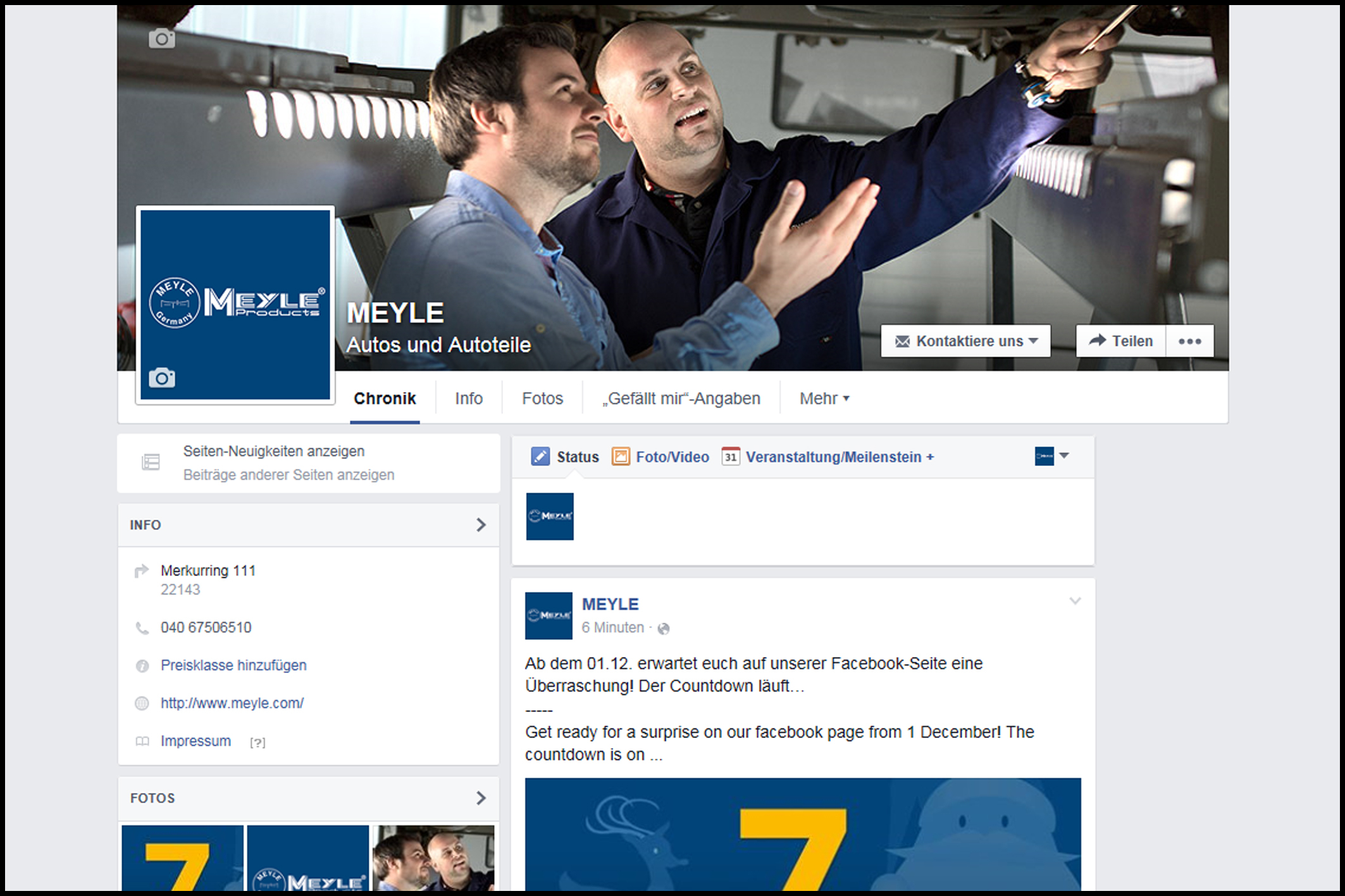Expand the FOTOS section chevron

(481, 798)
